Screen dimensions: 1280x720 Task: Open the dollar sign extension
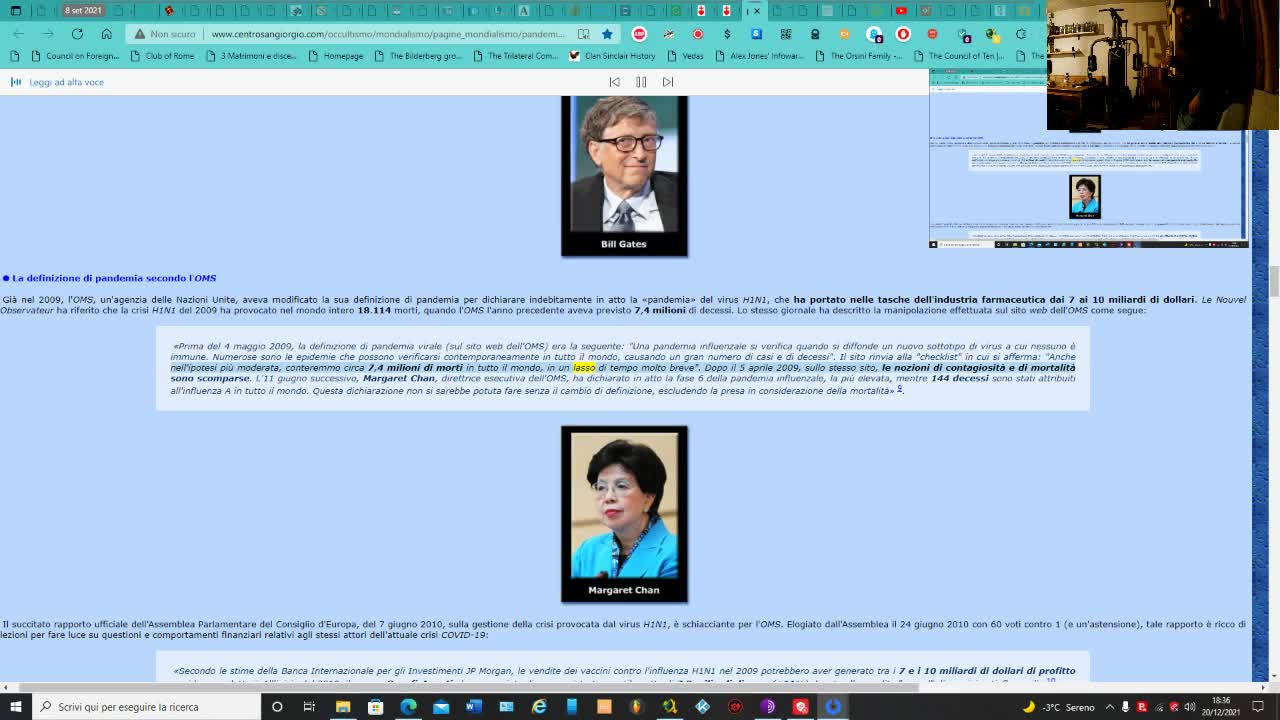(x=727, y=34)
